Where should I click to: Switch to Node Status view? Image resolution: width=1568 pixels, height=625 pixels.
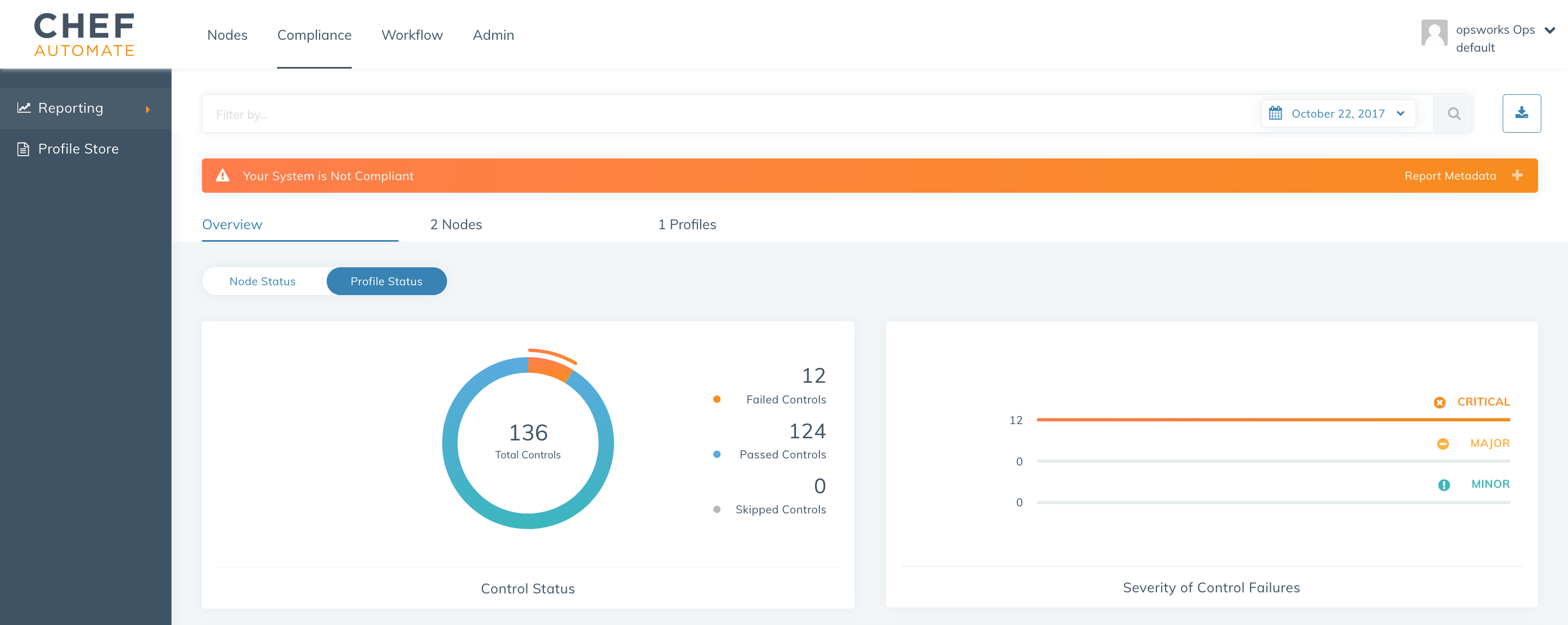(262, 282)
